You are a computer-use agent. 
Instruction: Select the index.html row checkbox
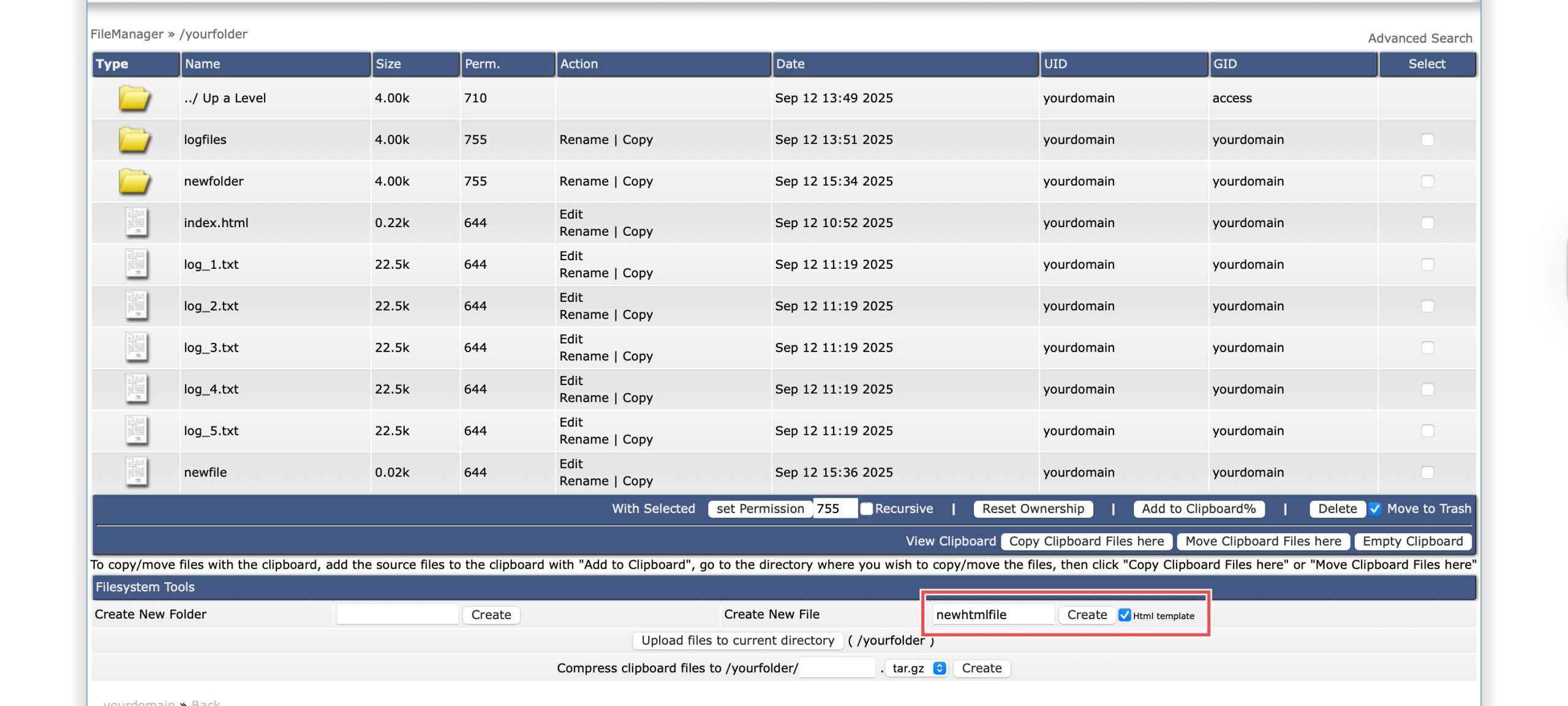tap(1427, 223)
